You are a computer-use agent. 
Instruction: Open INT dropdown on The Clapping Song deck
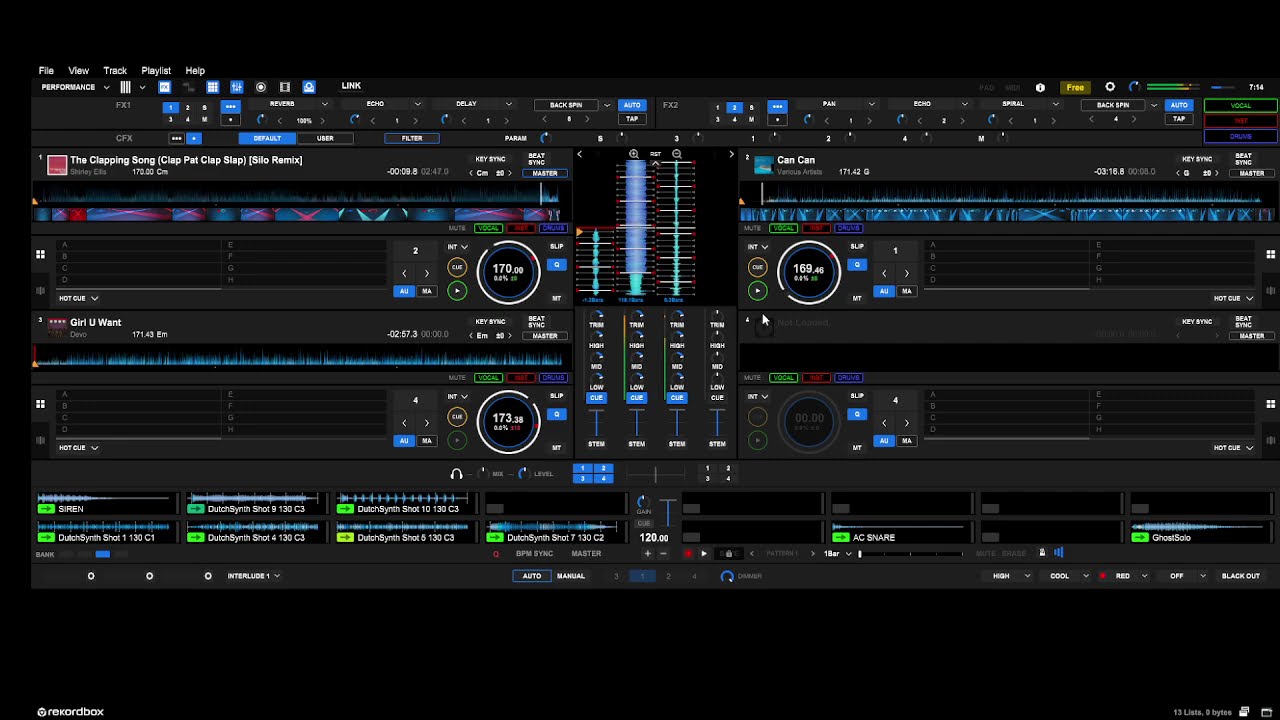(457, 247)
